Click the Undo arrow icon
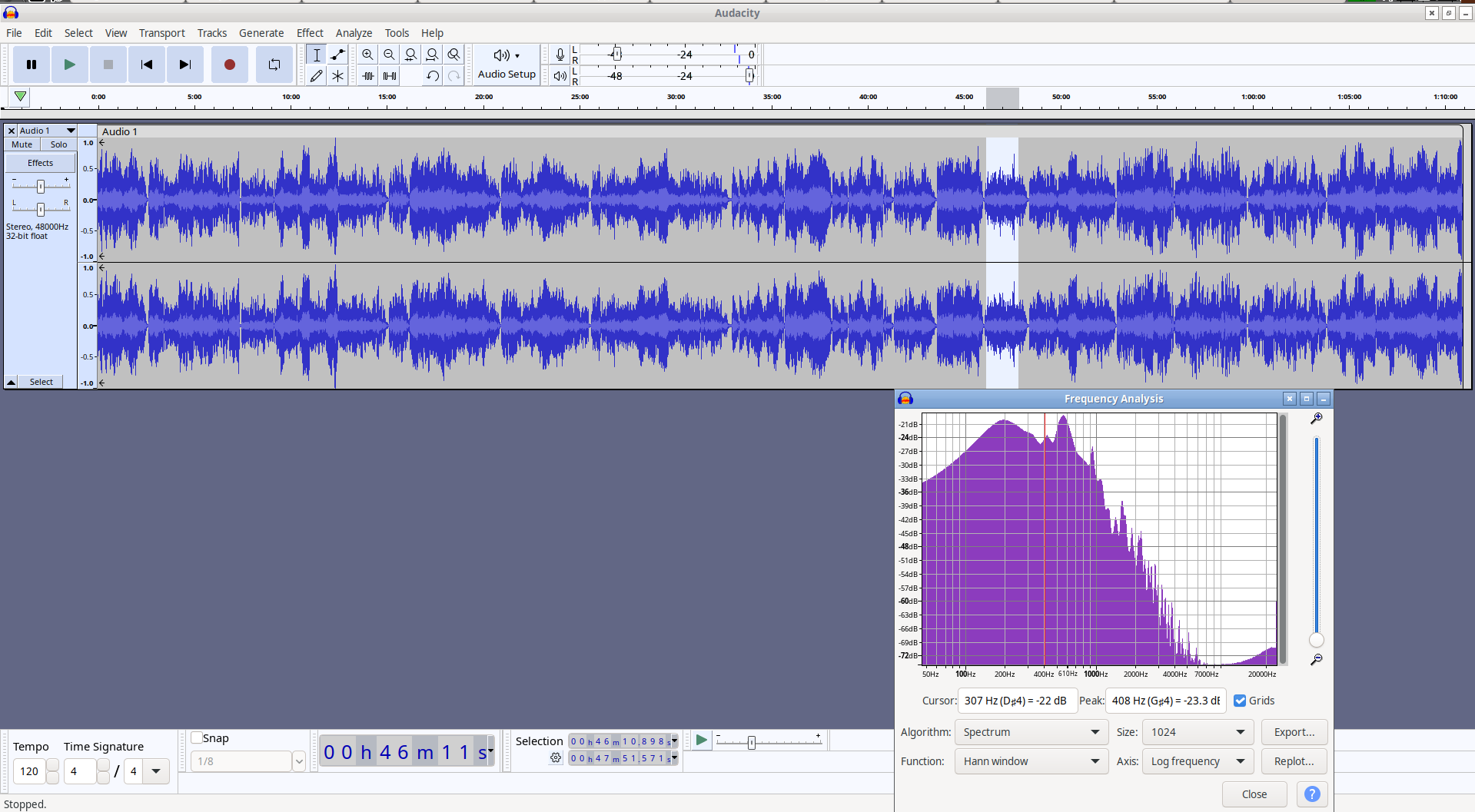1475x812 pixels. coord(433,75)
